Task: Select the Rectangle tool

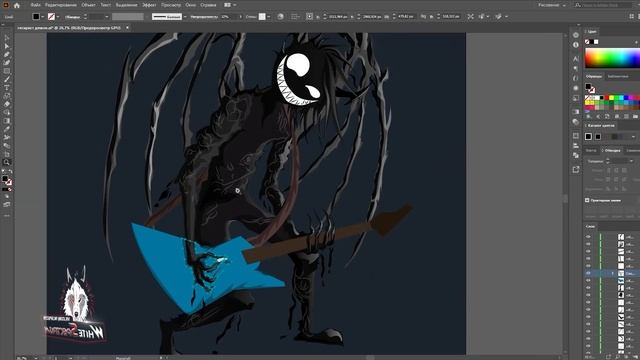Action: (x=7, y=71)
